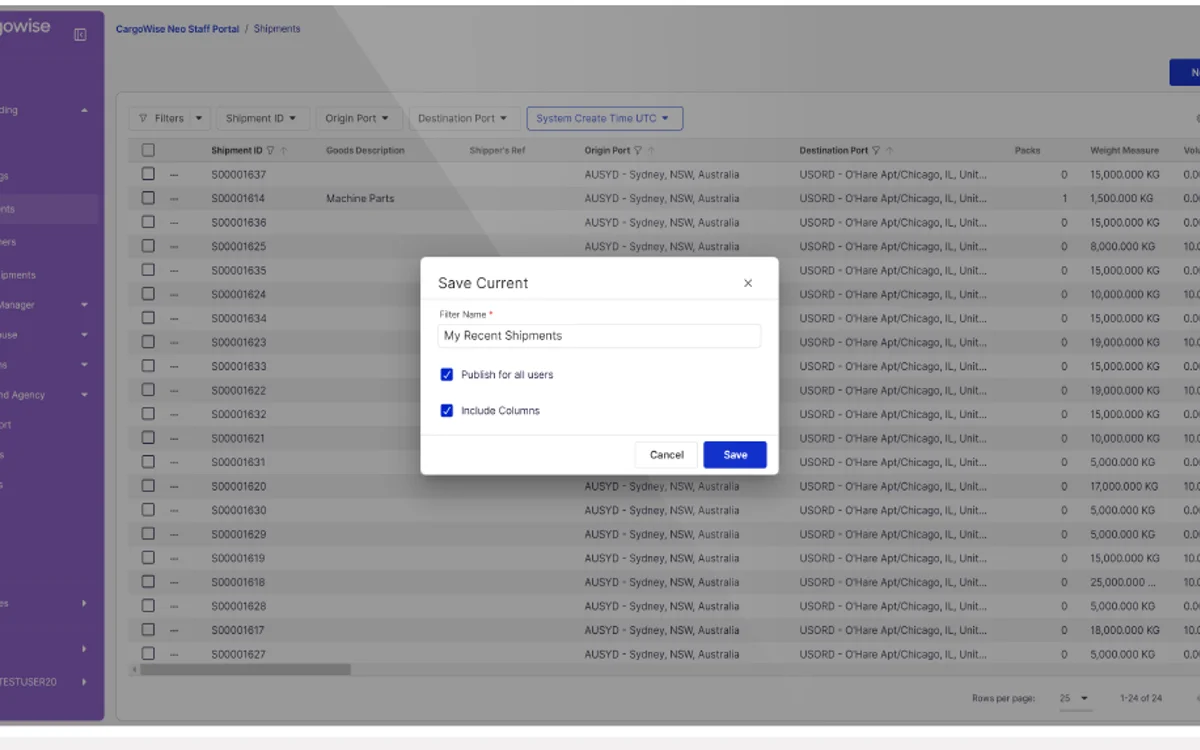Cancel the Save Current dialog
Viewport: 1200px width, 750px height.
(666, 455)
